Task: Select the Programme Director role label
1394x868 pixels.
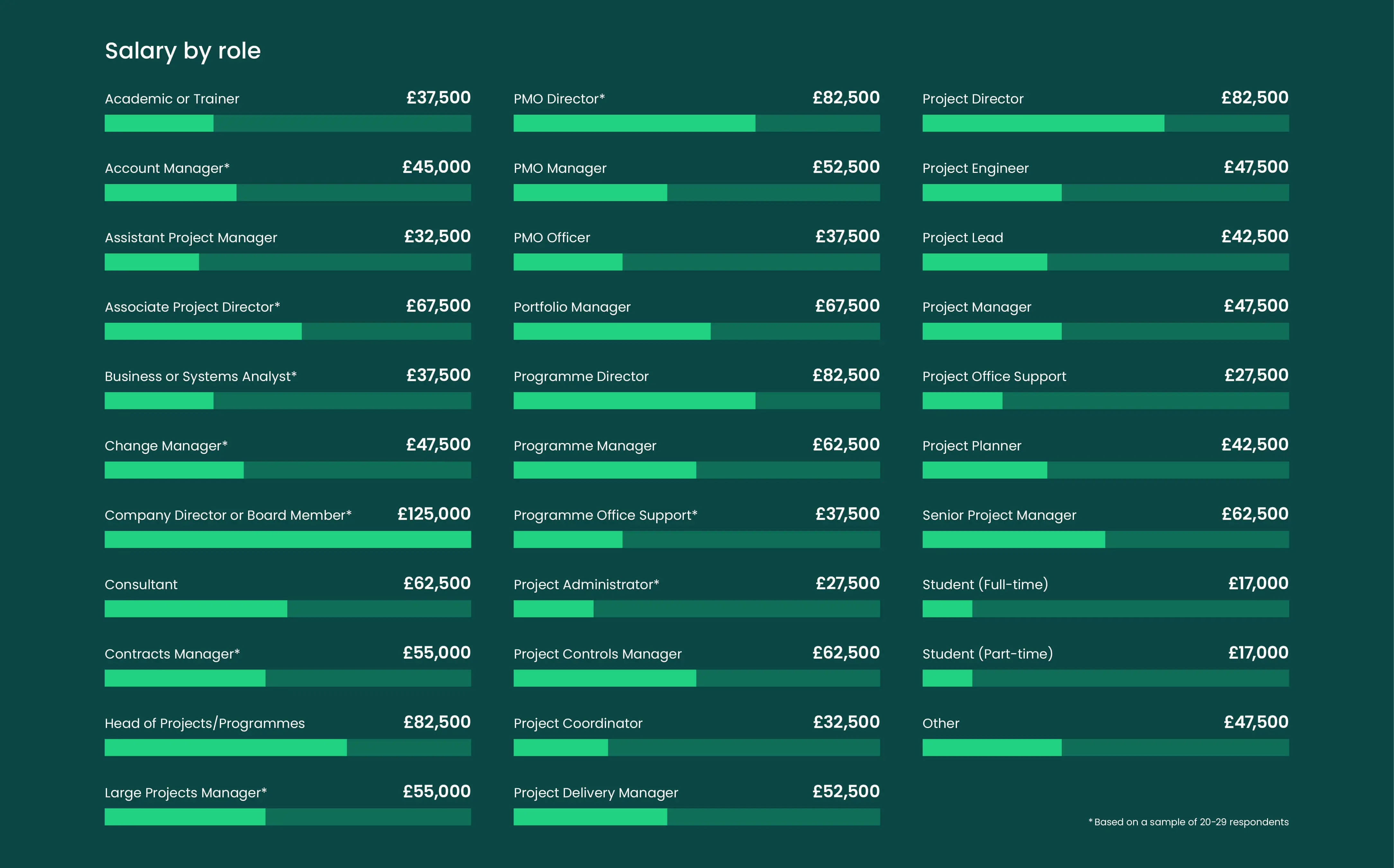Action: point(580,376)
